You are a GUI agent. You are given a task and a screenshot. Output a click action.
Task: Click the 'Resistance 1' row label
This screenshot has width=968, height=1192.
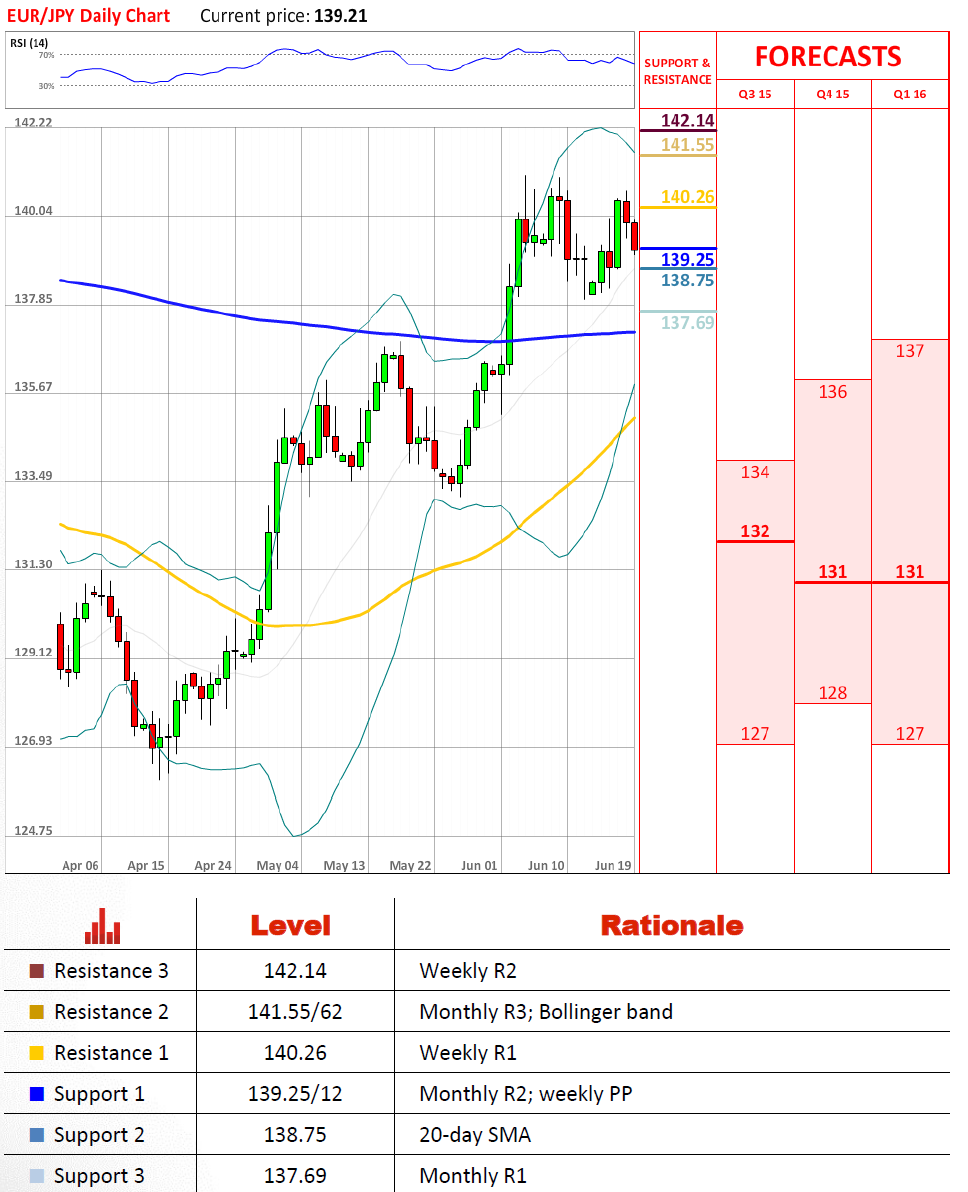(111, 1053)
